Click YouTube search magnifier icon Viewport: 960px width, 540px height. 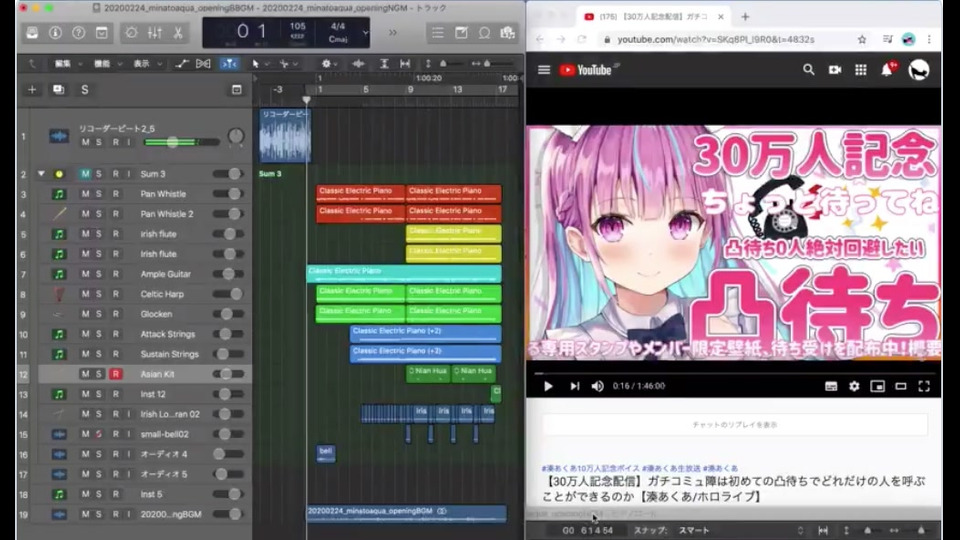pyautogui.click(x=809, y=70)
